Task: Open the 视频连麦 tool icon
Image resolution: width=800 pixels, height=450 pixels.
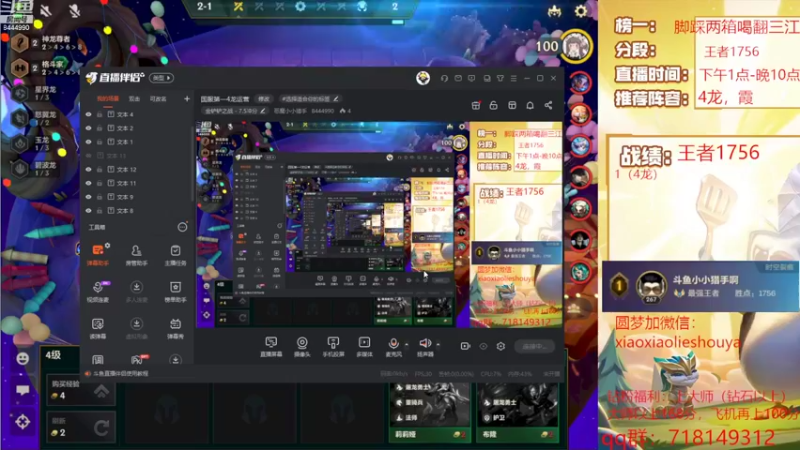Action: (97, 291)
